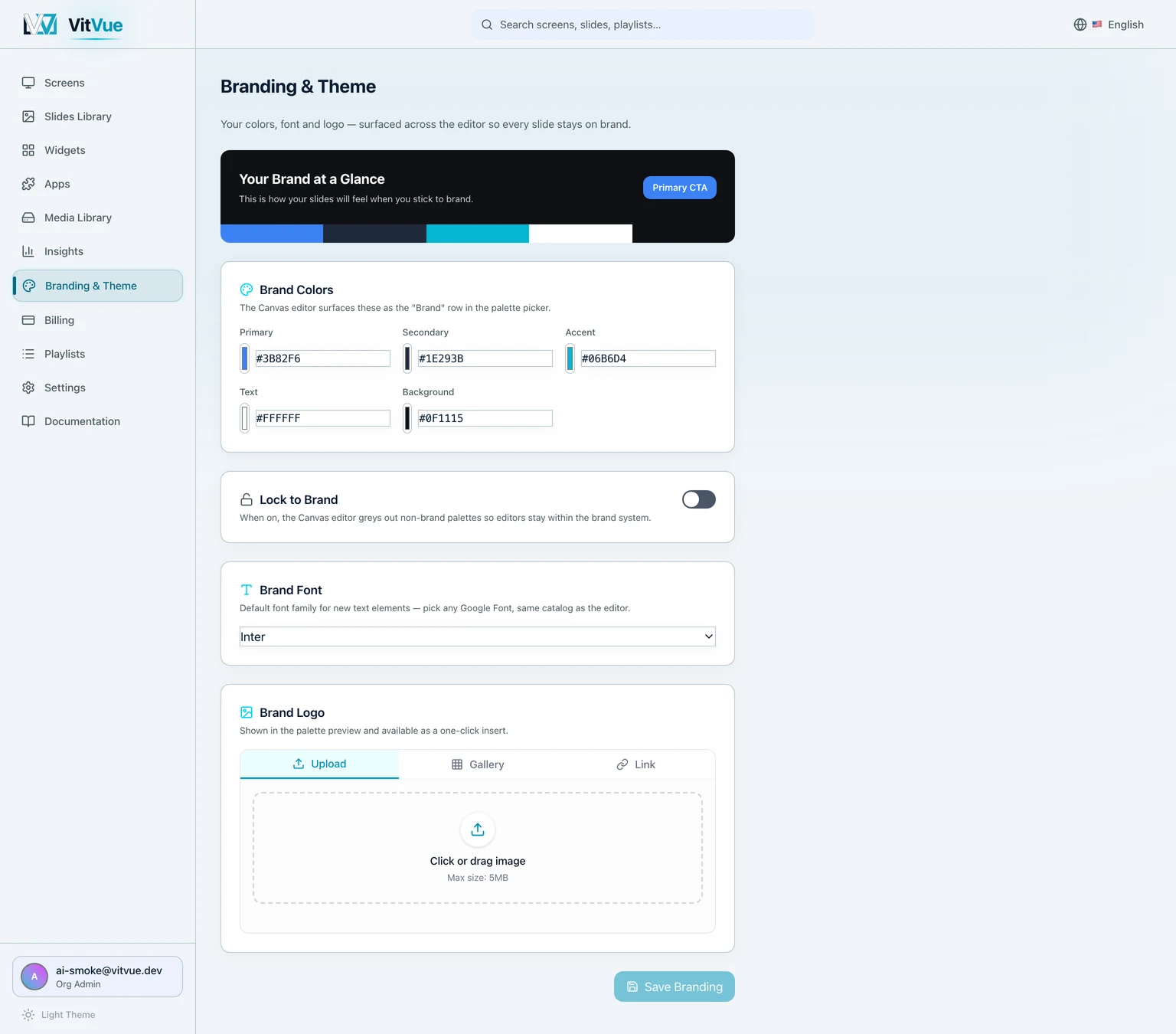1176x1034 pixels.
Task: Open Media Library from sidebar
Action: [x=97, y=218]
